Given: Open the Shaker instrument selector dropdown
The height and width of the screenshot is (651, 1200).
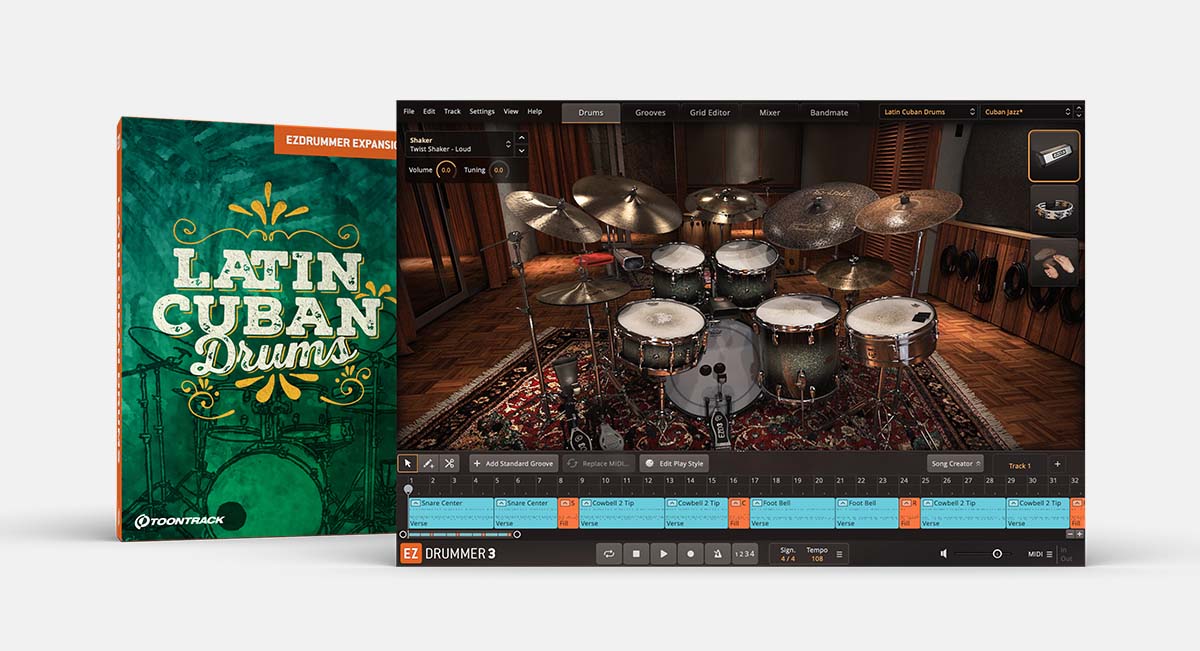Looking at the screenshot, I should 460,144.
